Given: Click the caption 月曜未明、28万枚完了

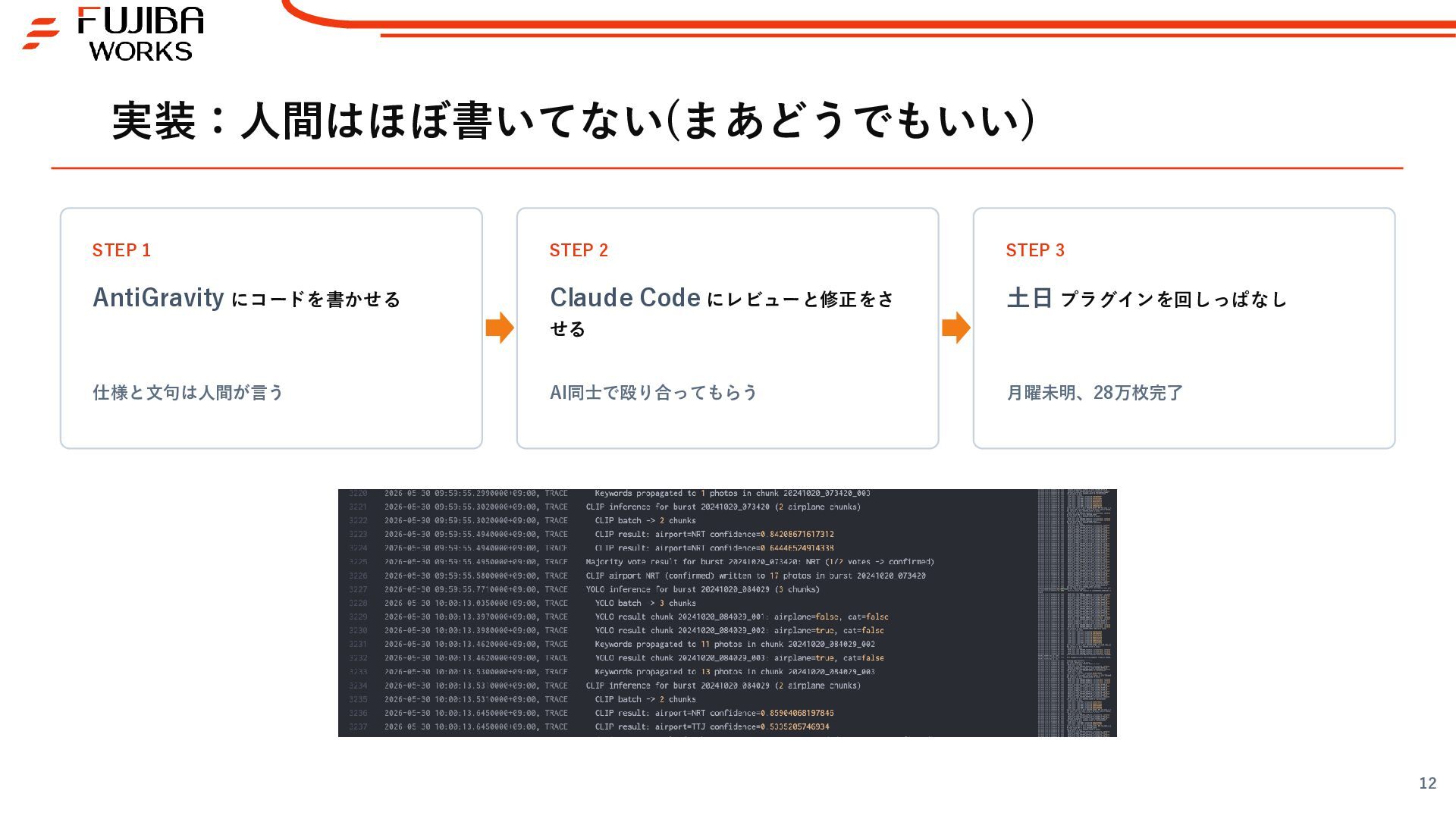Looking at the screenshot, I should (1095, 392).
